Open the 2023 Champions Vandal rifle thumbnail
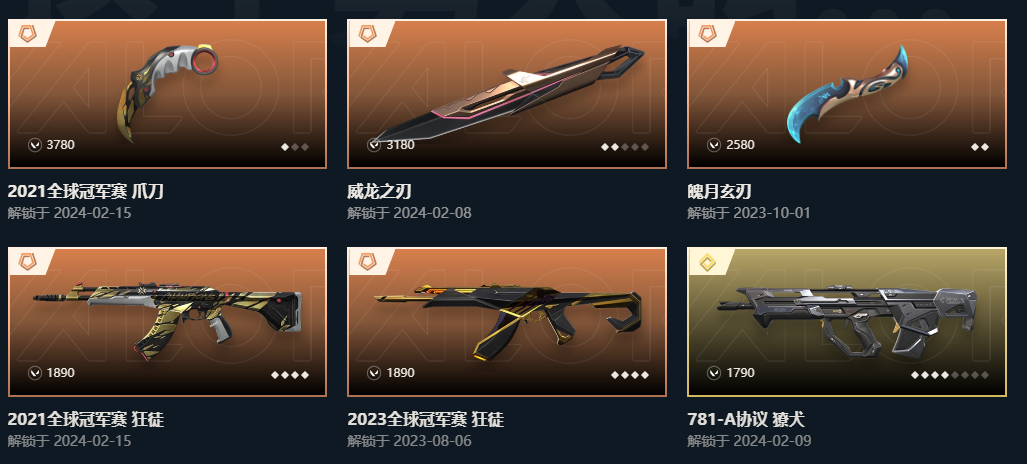 tap(508, 321)
